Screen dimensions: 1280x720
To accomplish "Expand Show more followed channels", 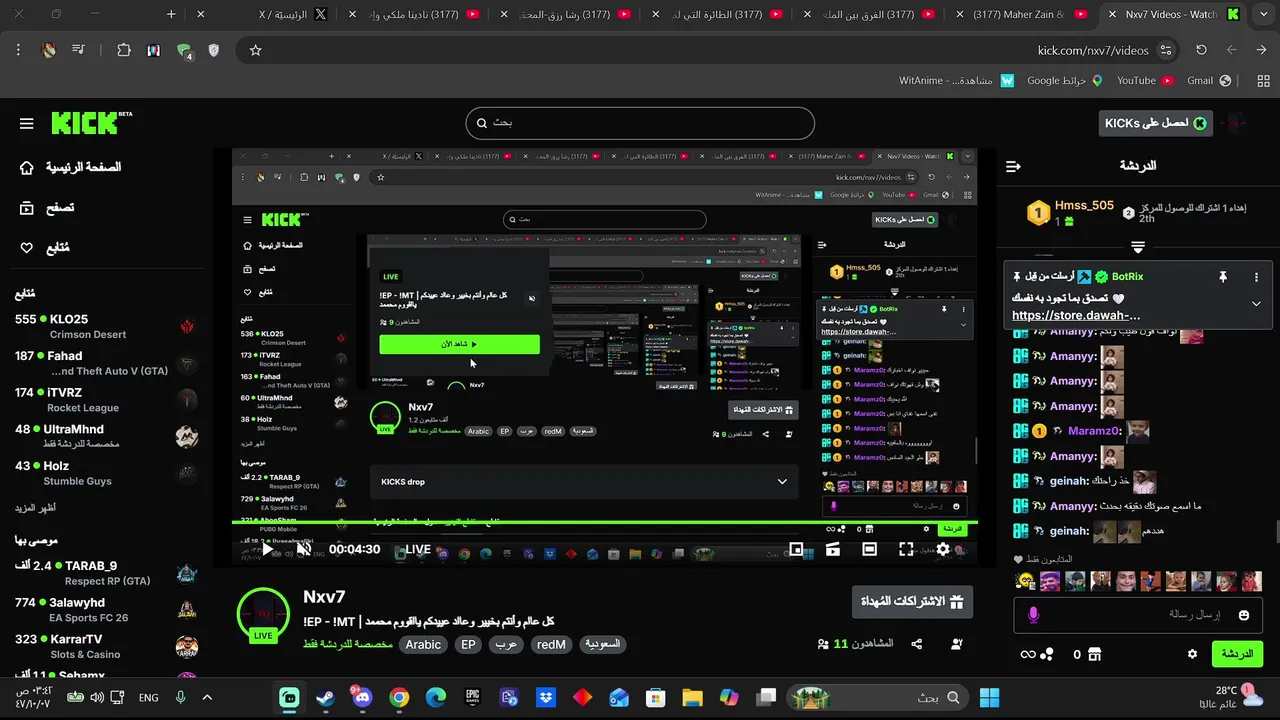I will (35, 507).
